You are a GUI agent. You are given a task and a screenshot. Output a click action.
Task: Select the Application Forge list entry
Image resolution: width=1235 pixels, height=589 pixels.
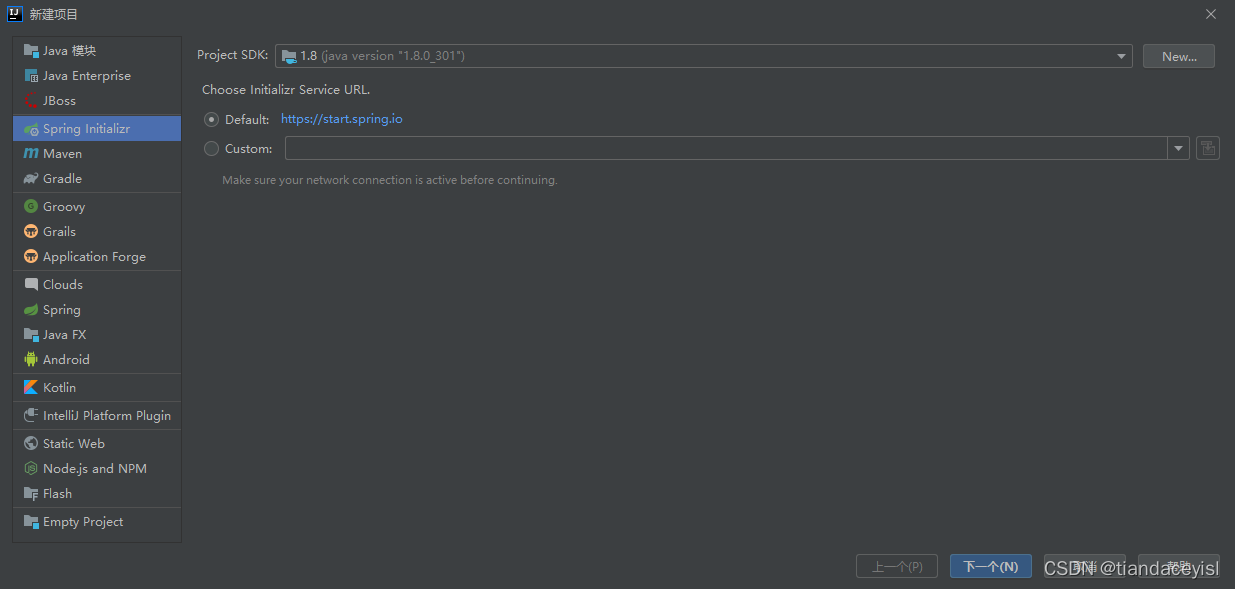[x=97, y=257]
